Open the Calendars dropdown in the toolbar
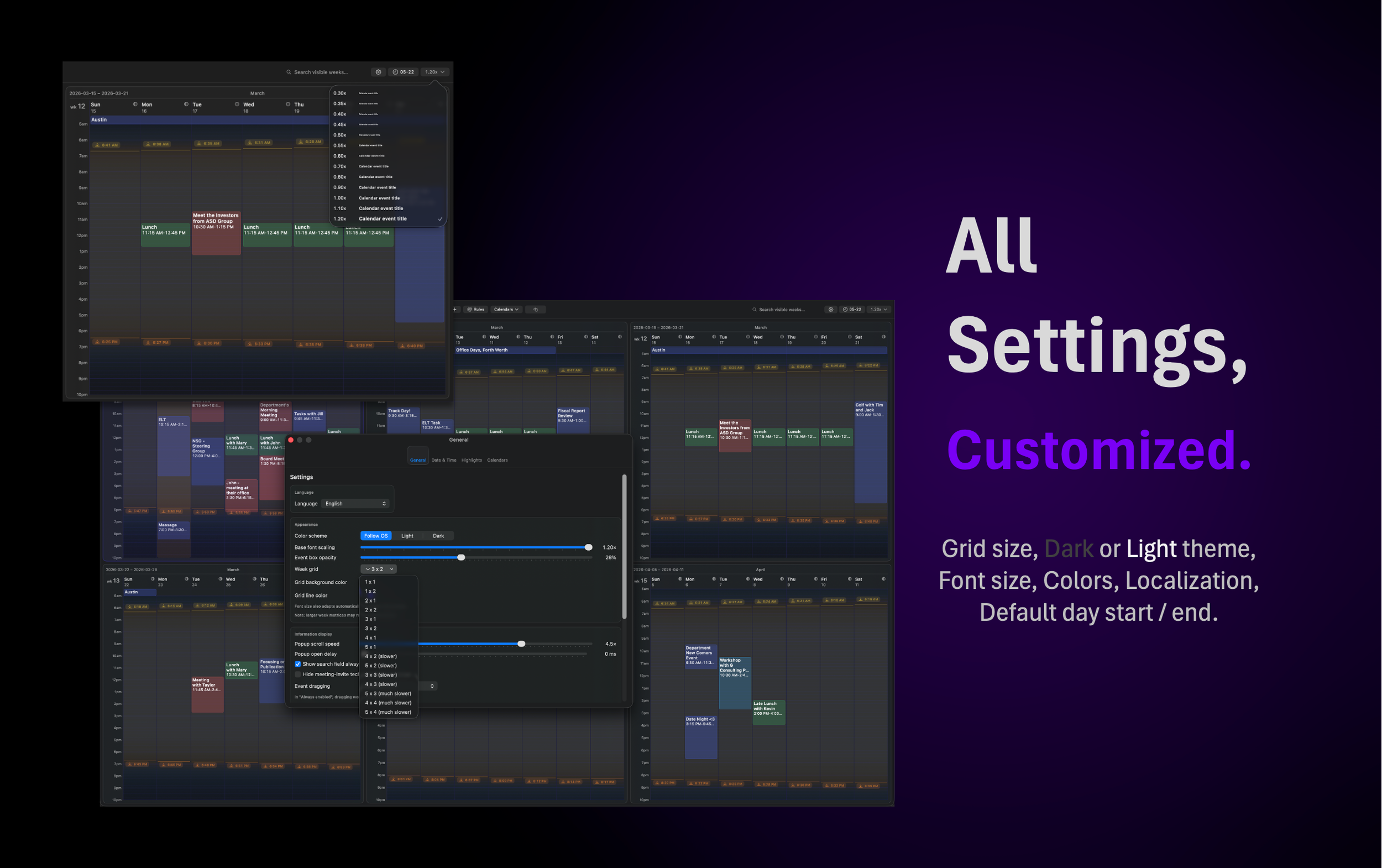This screenshot has height=868, width=1382. 506,310
